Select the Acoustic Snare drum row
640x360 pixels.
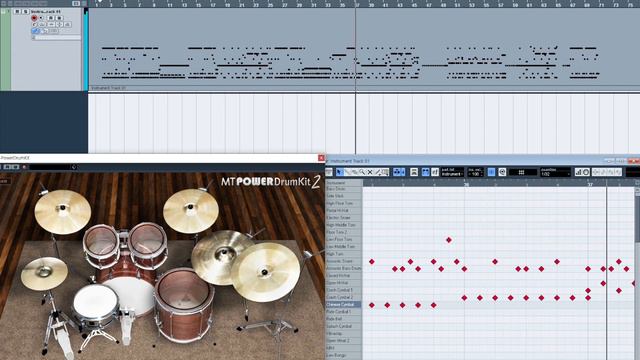[343, 261]
